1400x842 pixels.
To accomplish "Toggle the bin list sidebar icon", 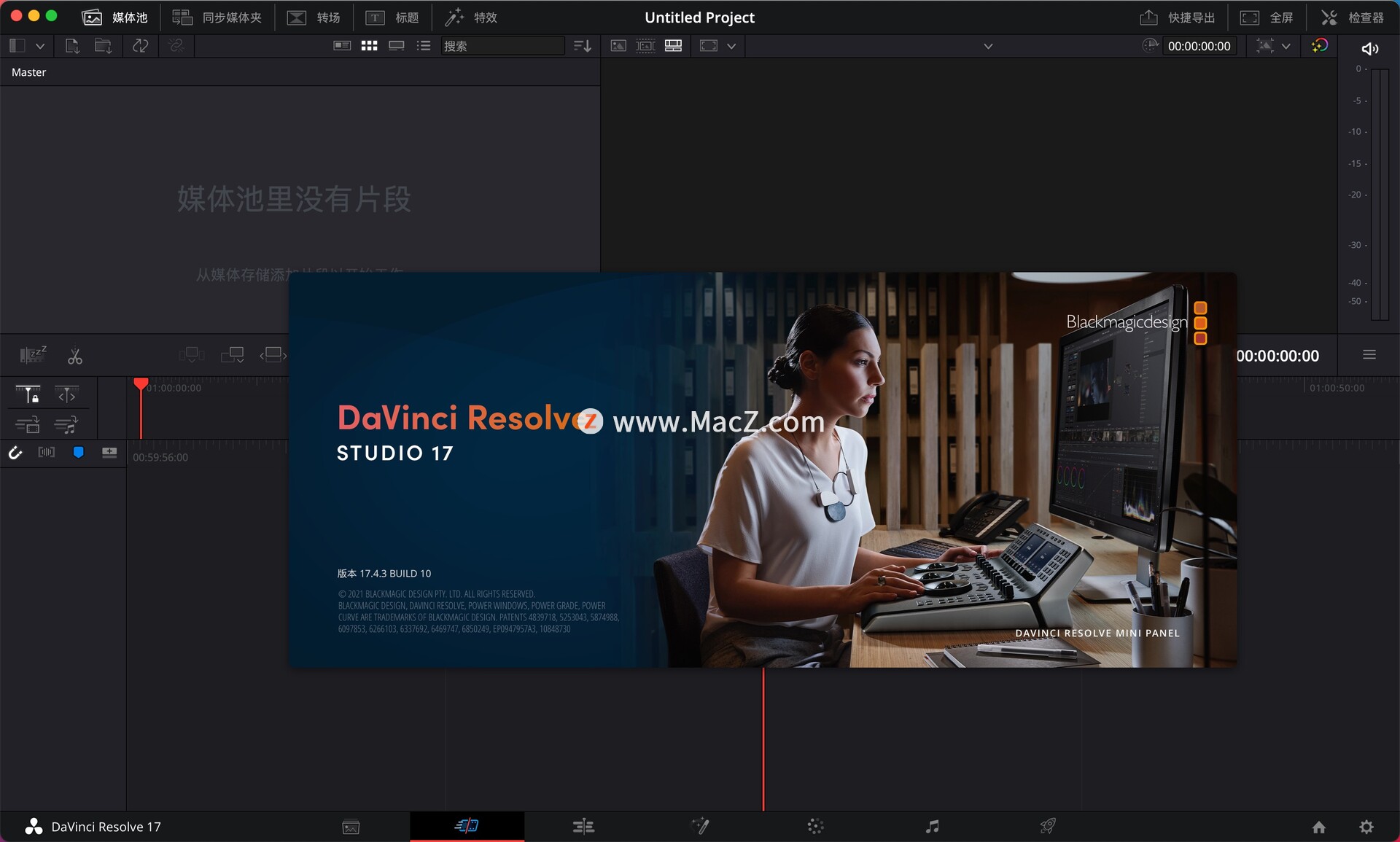I will 17,46.
